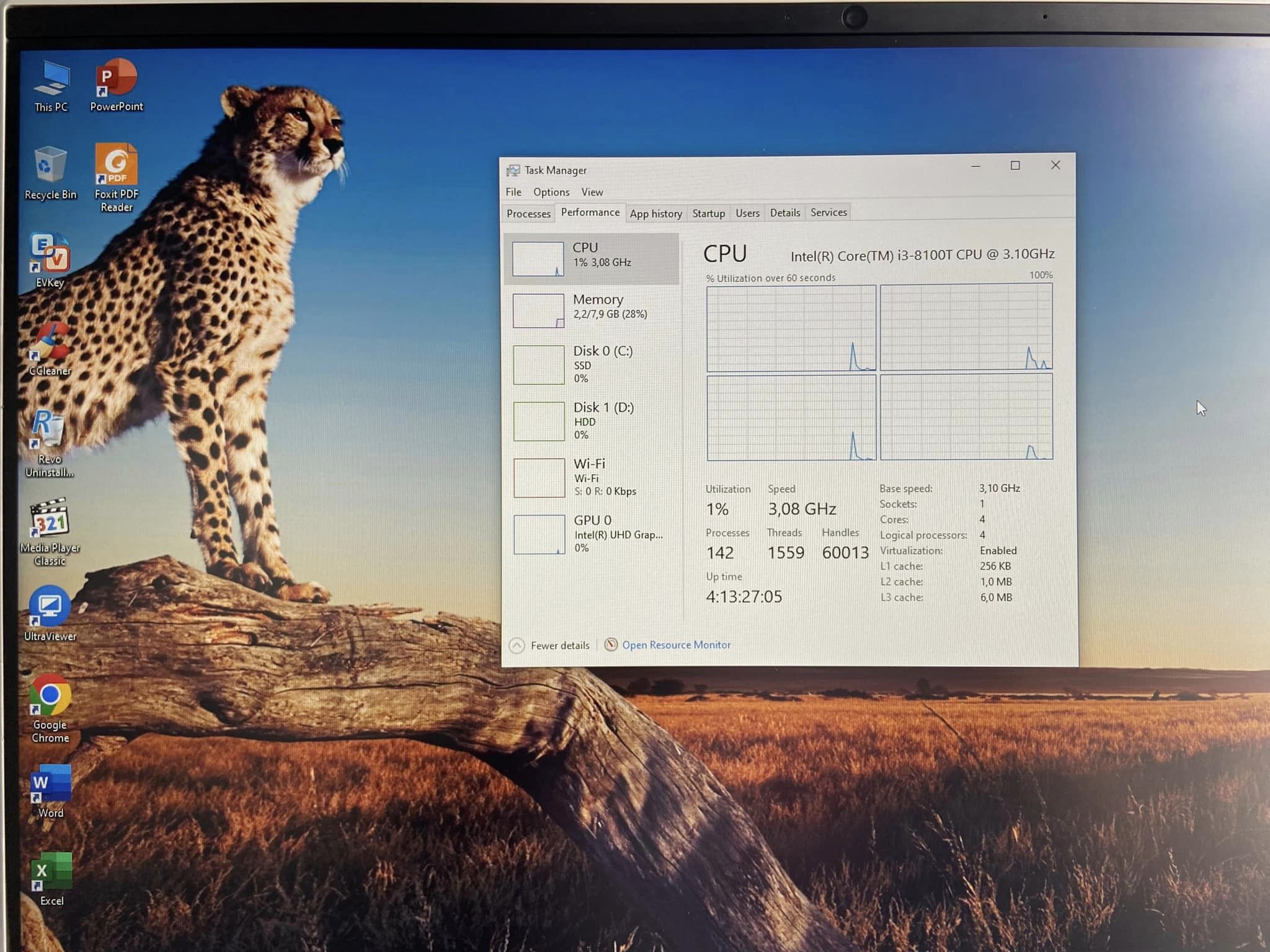Select Memory in the performance sidebar

tap(592, 310)
